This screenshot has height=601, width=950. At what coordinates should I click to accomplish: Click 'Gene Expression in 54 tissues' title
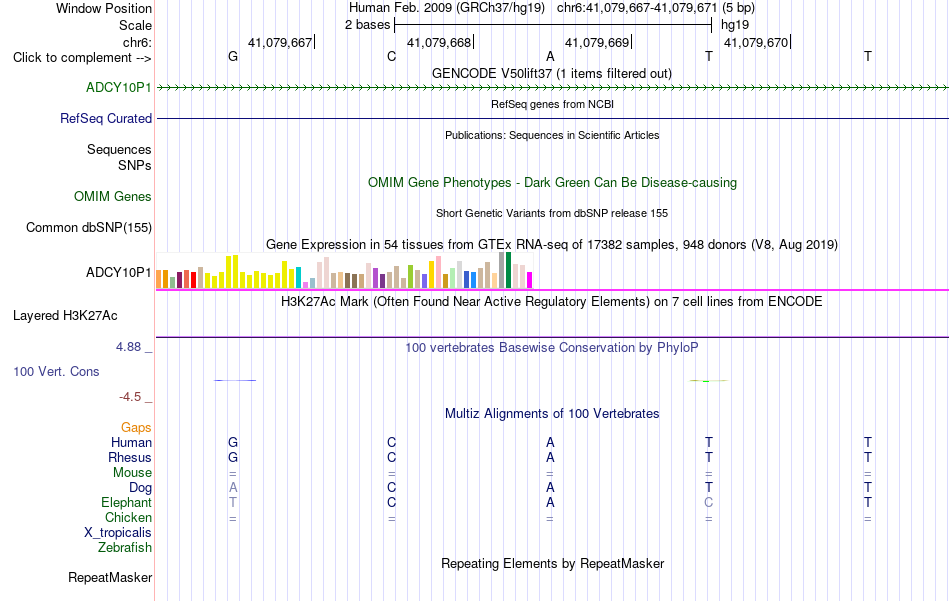[552, 245]
